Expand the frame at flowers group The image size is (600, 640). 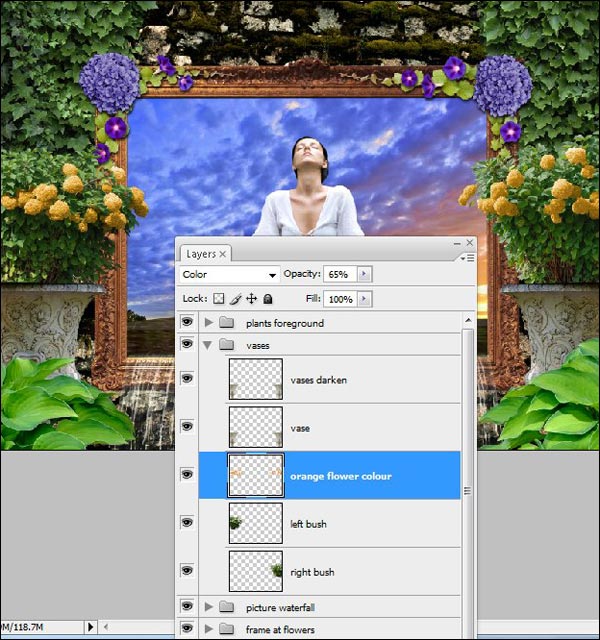click(x=209, y=629)
